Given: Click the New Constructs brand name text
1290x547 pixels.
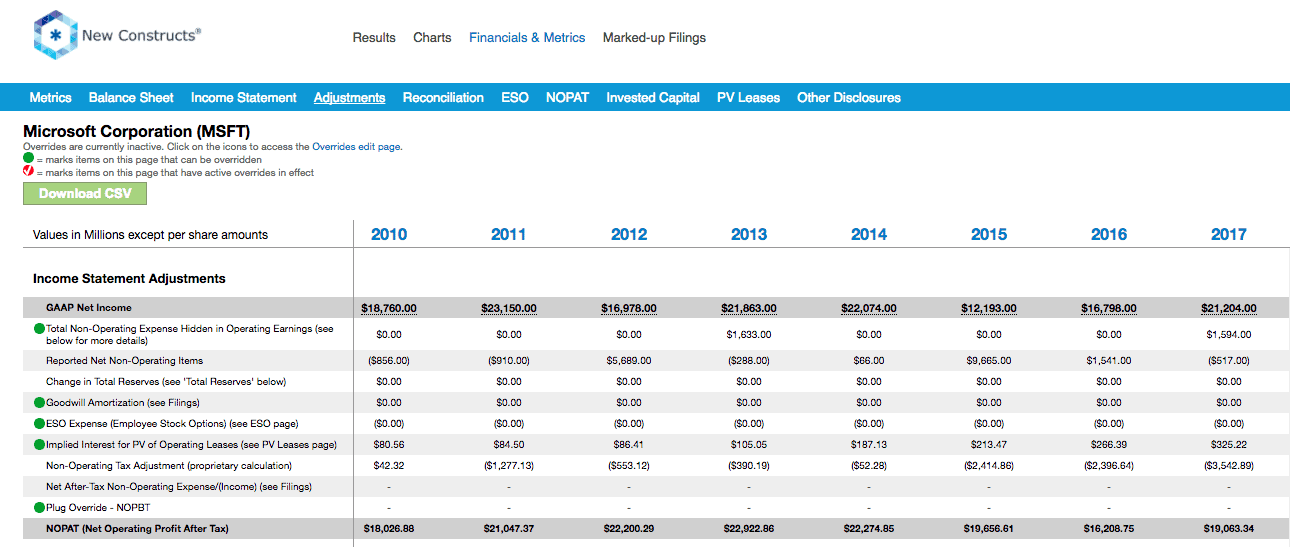Looking at the screenshot, I should (x=141, y=35).
